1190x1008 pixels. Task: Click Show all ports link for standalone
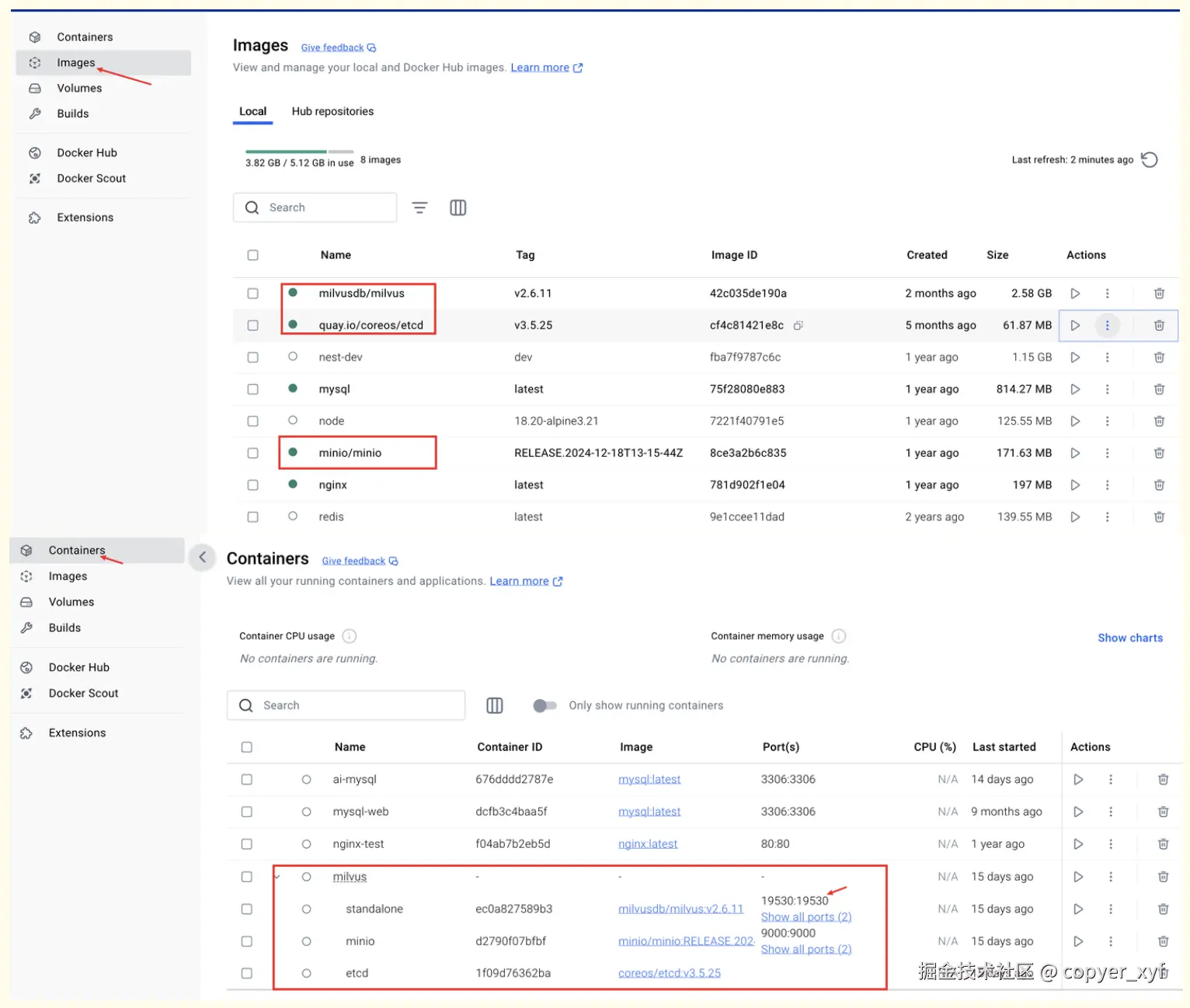pos(806,917)
